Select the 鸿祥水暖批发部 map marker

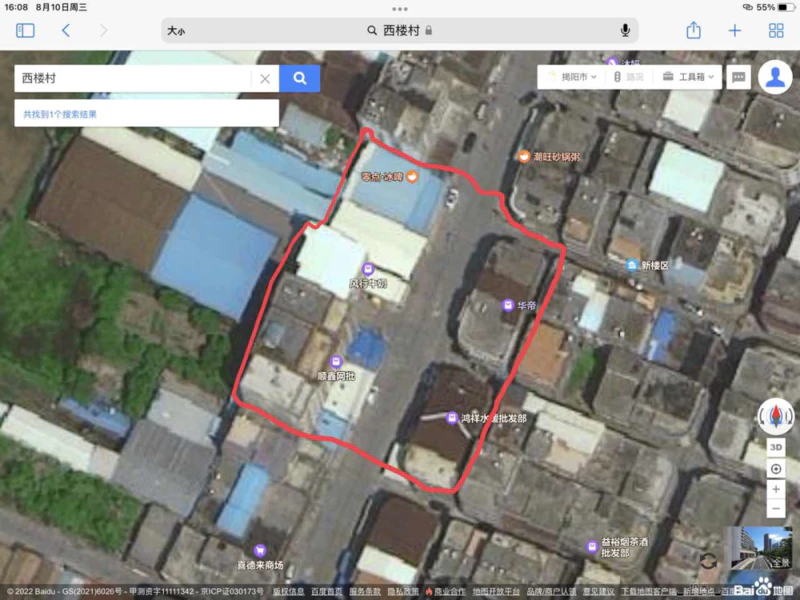tap(452, 418)
